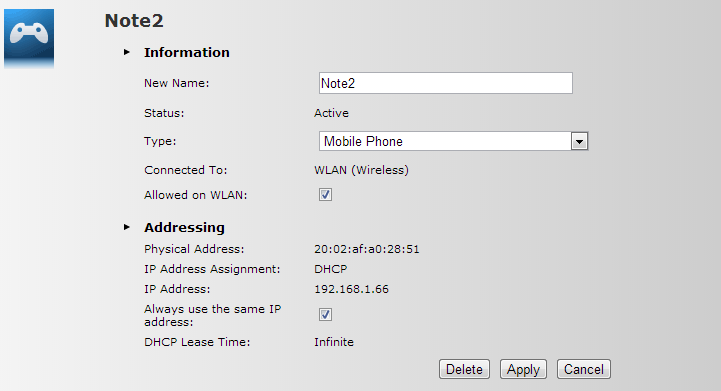Uncheck the Allowed on WLAN checkbox
Viewport: 721px width, 391px height.
[x=325, y=195]
